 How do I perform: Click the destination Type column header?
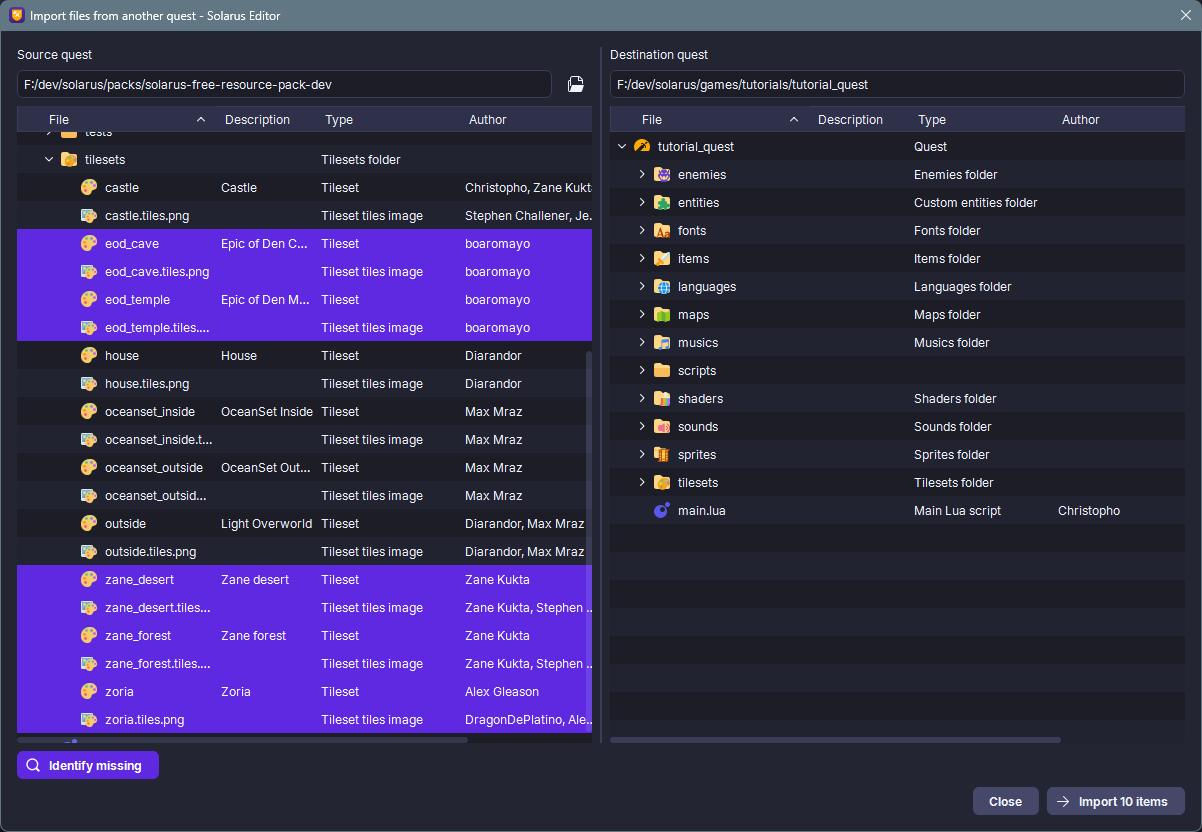978,119
